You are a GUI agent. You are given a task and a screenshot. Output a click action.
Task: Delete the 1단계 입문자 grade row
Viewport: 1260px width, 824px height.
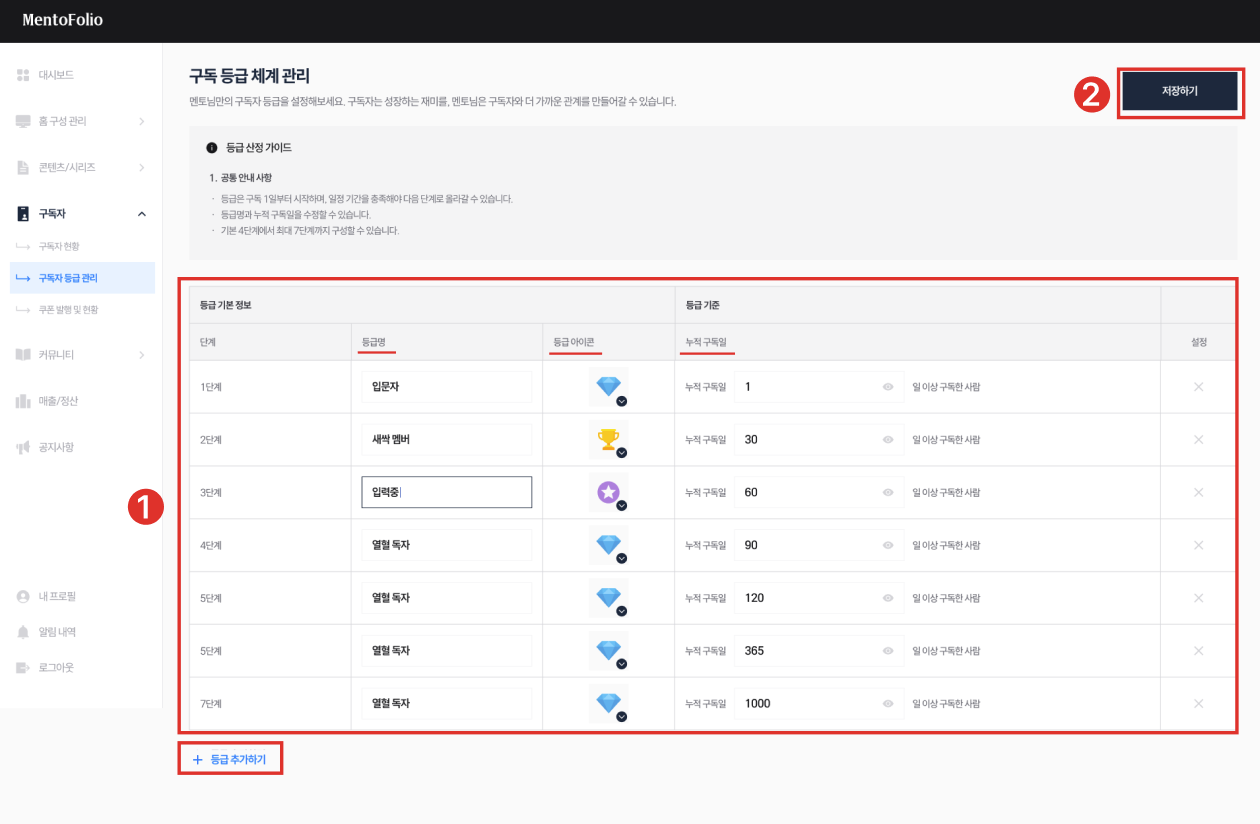click(1198, 387)
